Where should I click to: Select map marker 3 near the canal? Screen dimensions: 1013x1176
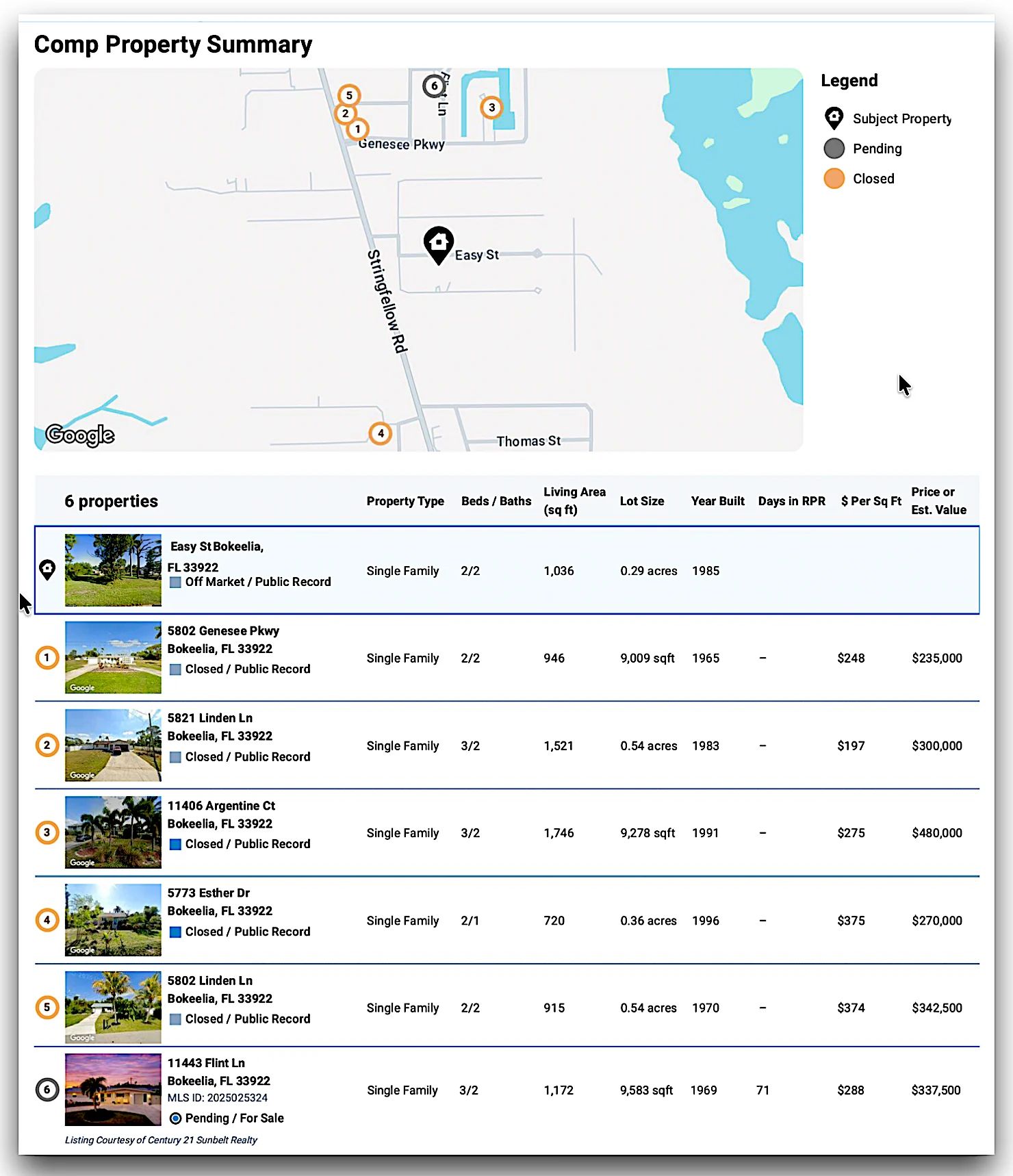pyautogui.click(x=491, y=107)
